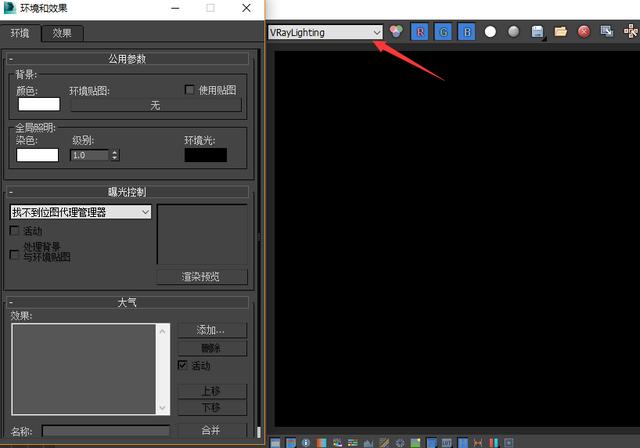Open 找不到位图代理管理器 exposure dropdown
The width and height of the screenshot is (640, 448).
(80, 212)
